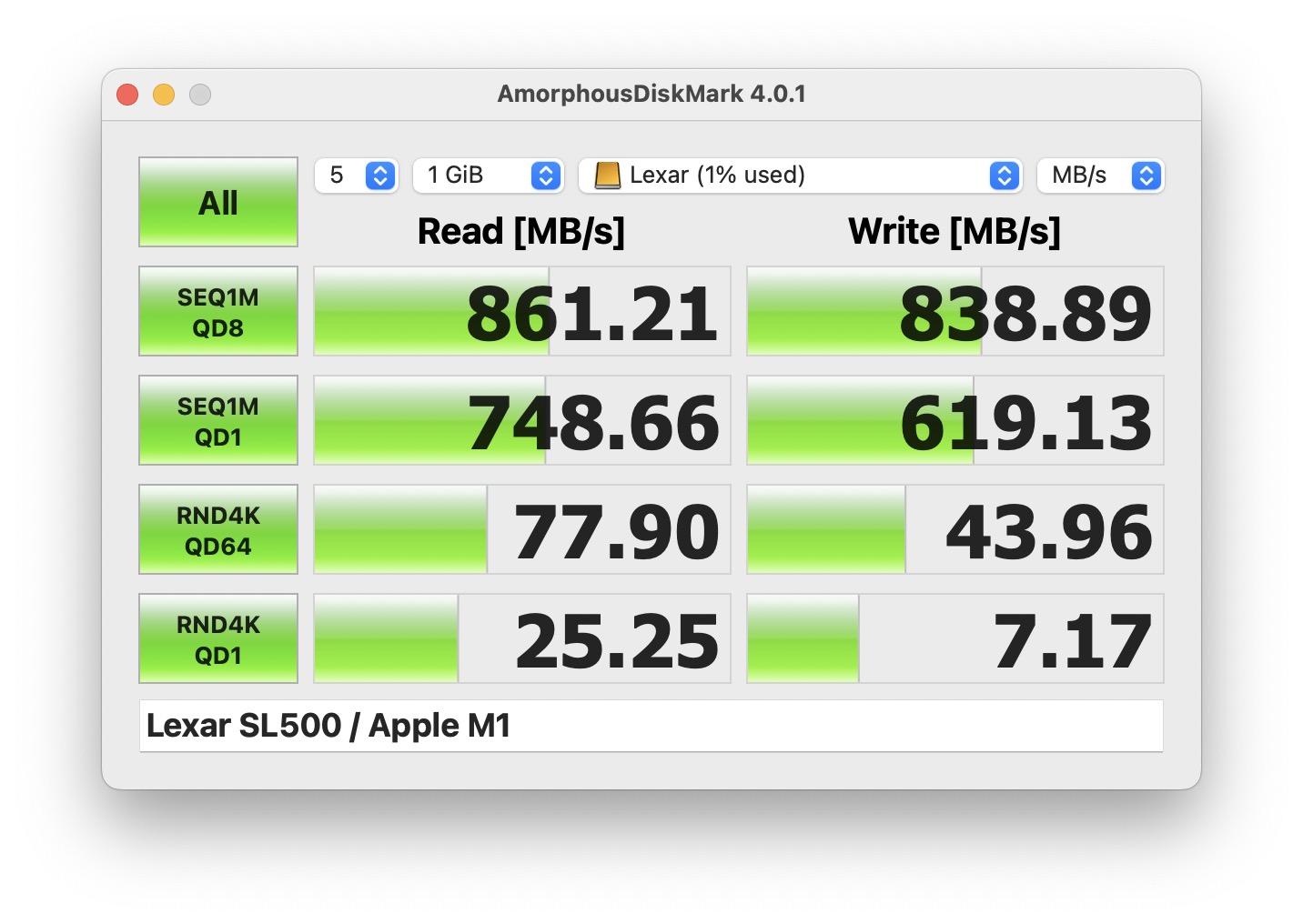The width and height of the screenshot is (1303, 924).
Task: Choose target disk from Lexar dropdown
Action: pos(801,176)
